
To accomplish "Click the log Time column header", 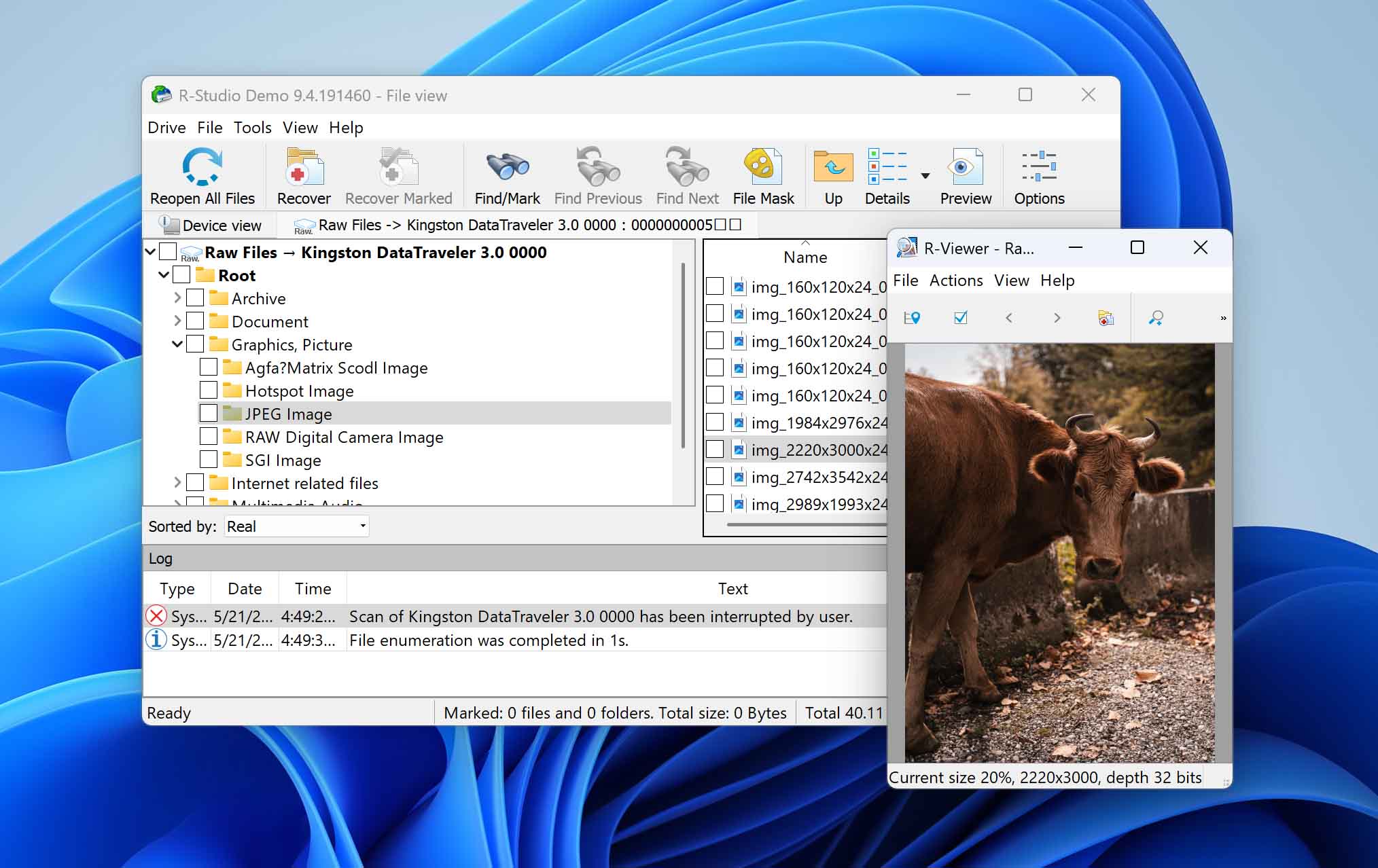I will [313, 589].
